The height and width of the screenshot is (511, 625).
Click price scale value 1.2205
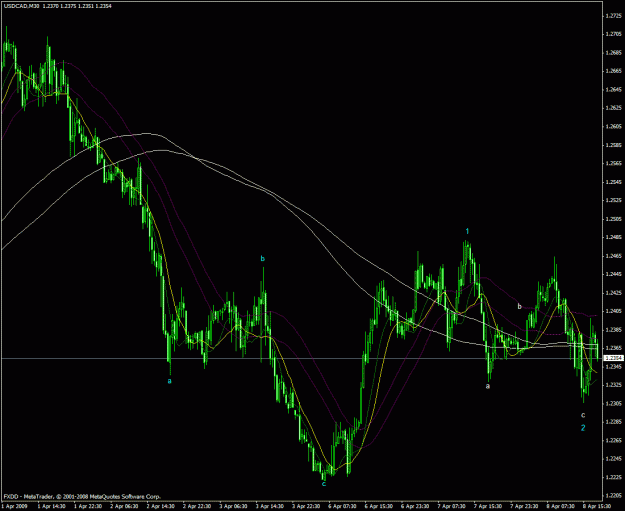611,495
